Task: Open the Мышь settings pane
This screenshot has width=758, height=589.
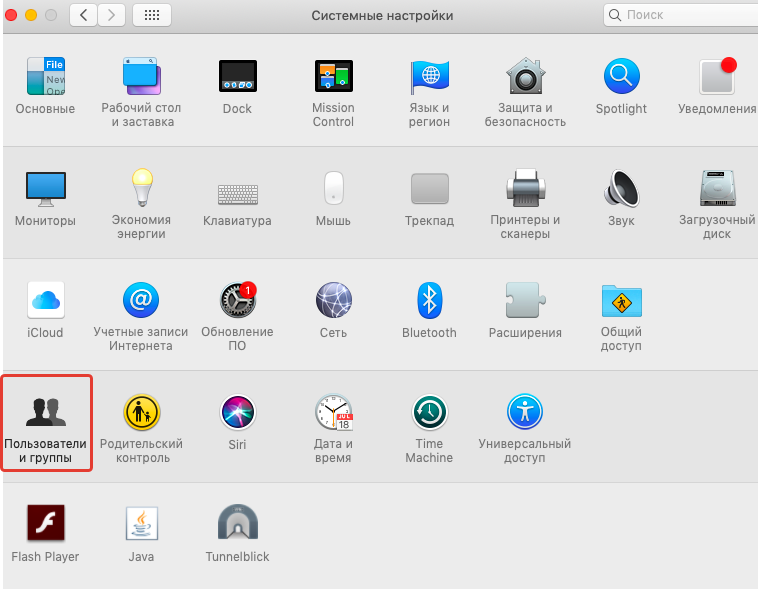Action: [x=334, y=188]
